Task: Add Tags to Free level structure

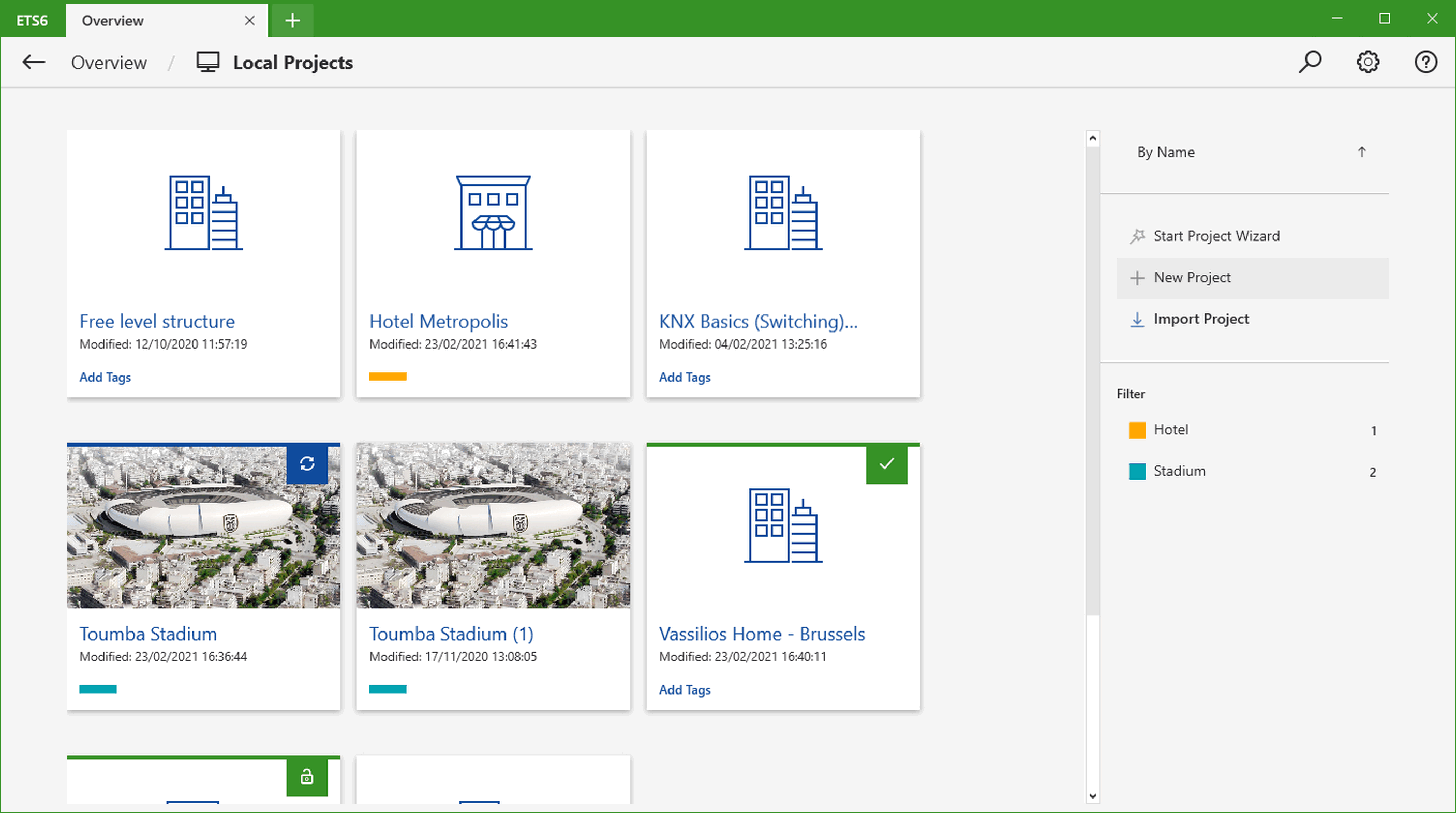Action: point(105,378)
